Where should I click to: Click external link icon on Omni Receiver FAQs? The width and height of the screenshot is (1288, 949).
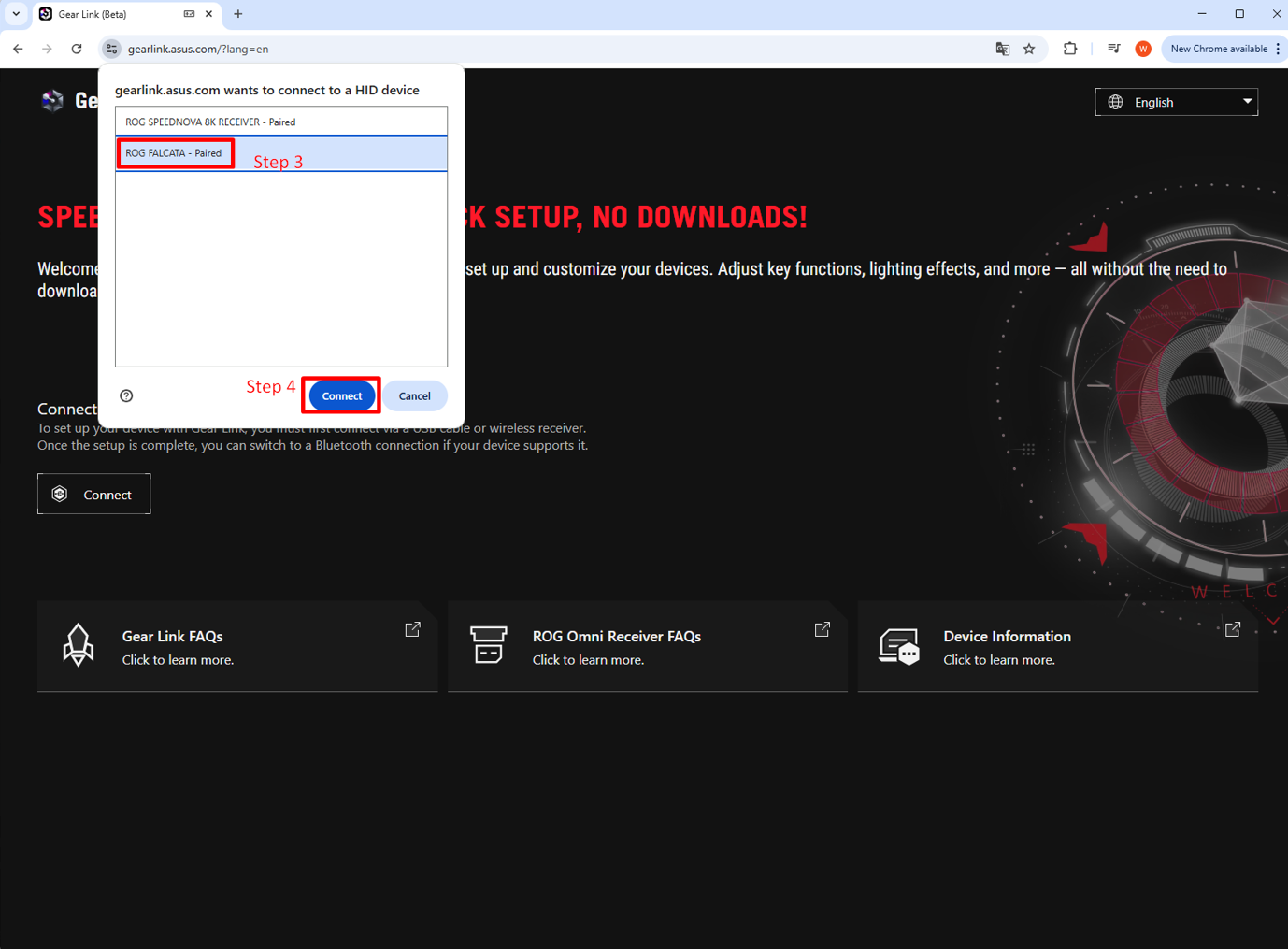823,629
